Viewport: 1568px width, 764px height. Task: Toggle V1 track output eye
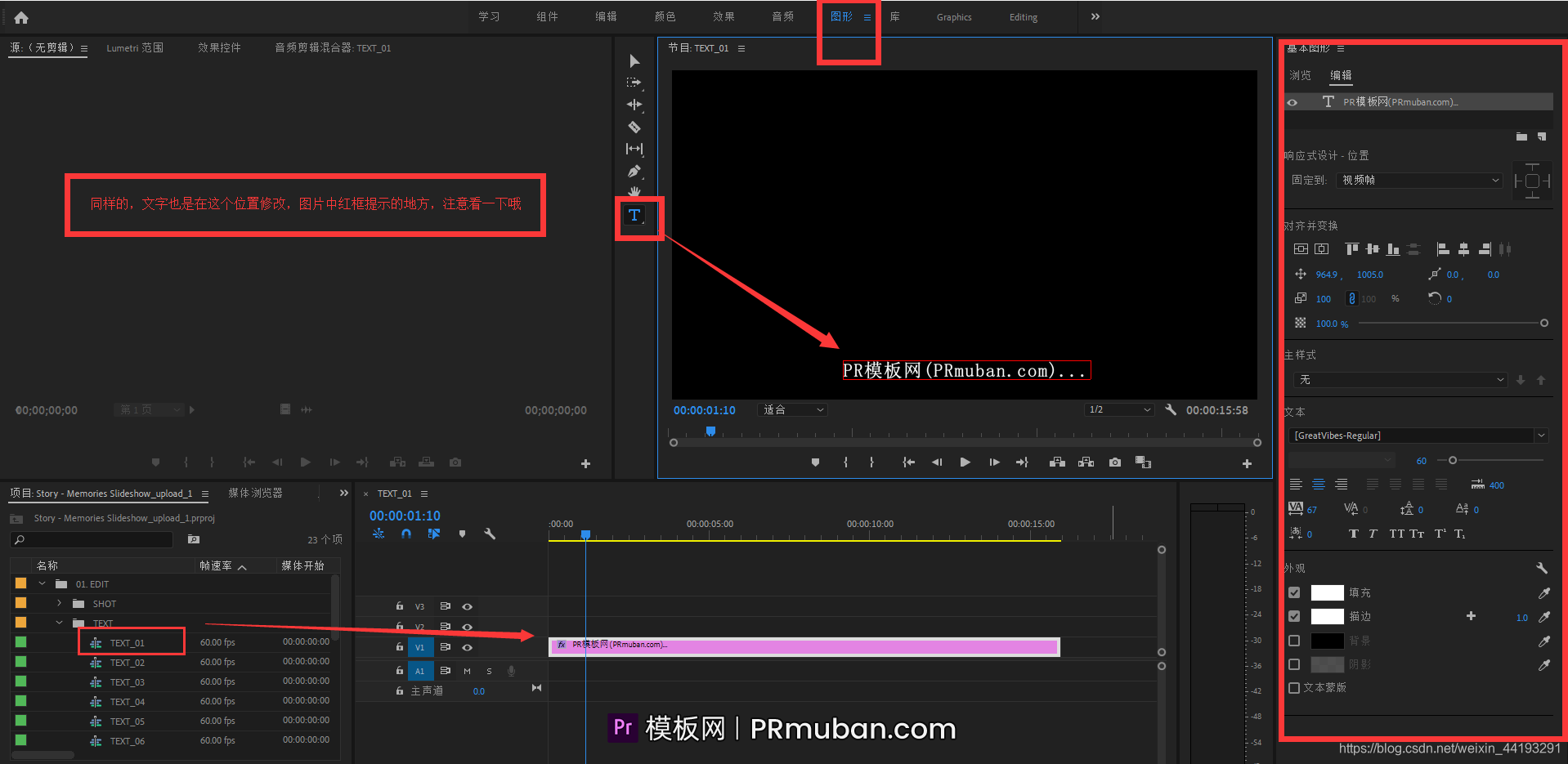point(468,647)
